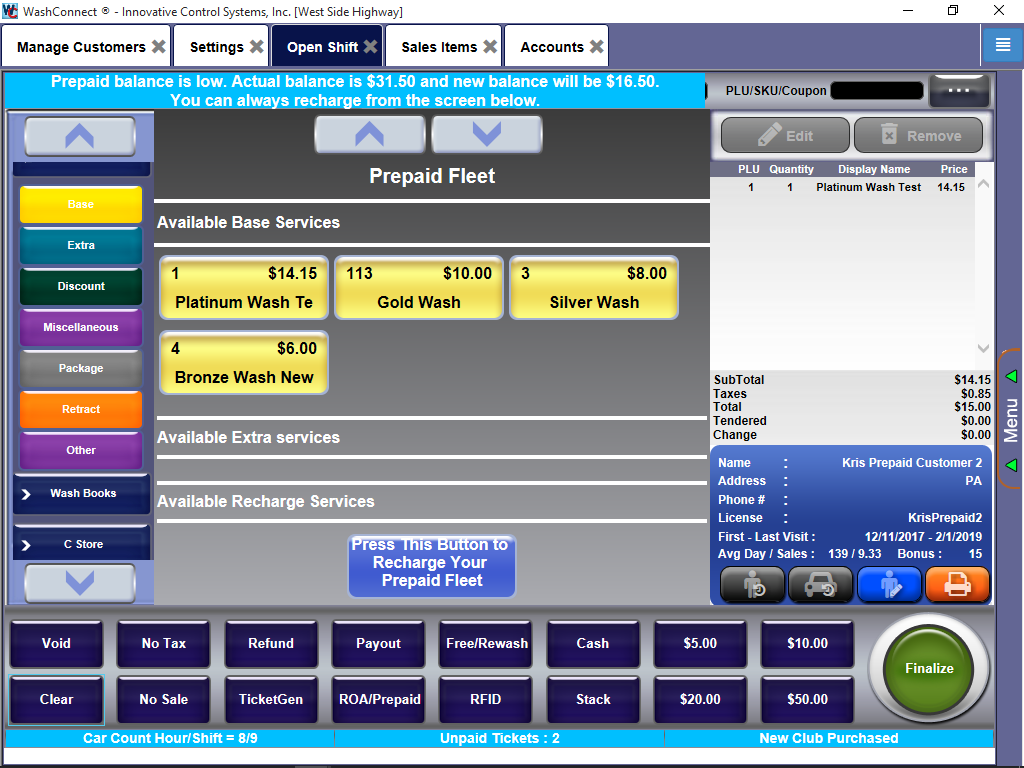Expand the Wash Books section

[81, 493]
